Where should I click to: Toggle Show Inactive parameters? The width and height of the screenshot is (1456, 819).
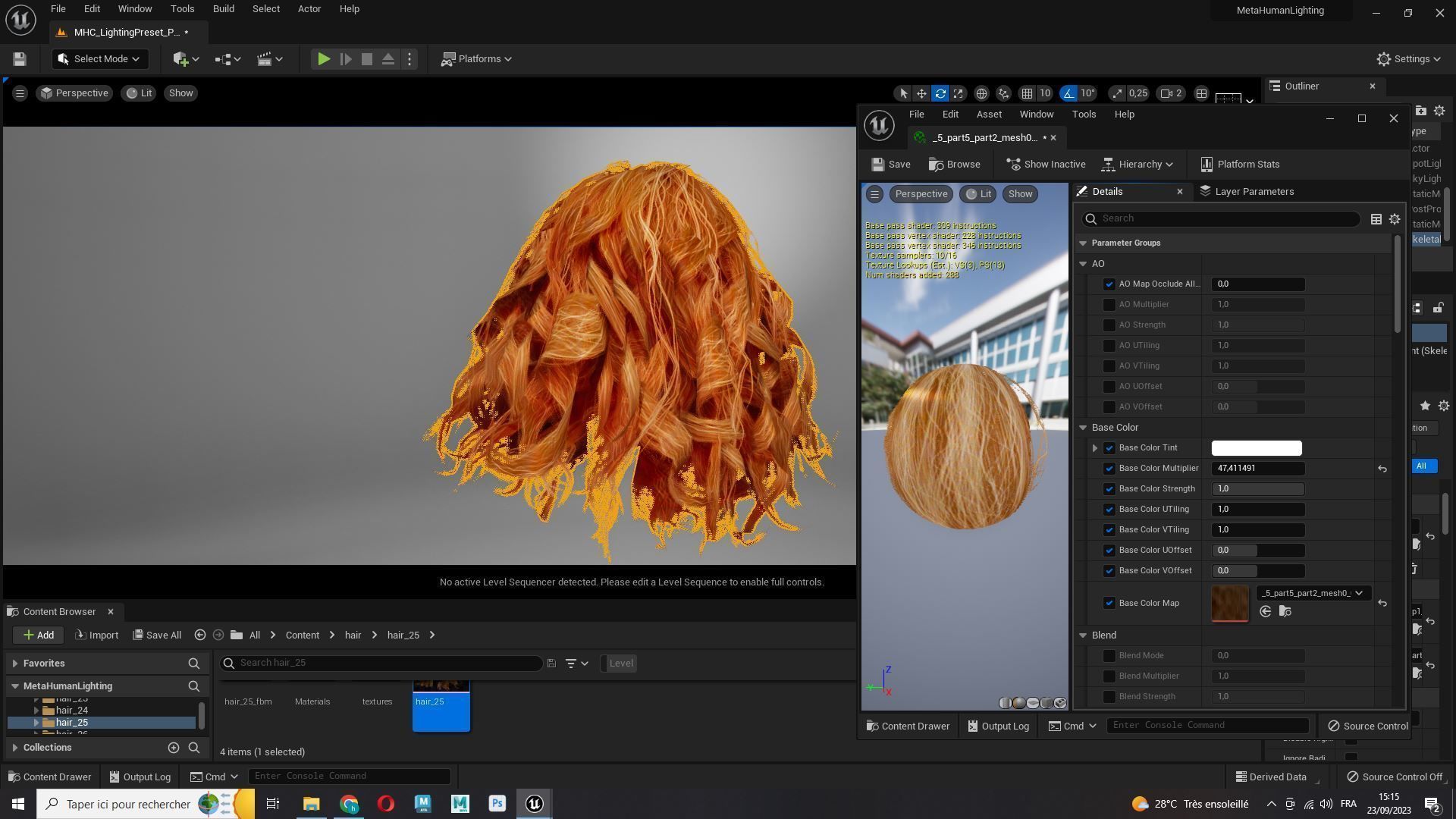pos(1046,165)
